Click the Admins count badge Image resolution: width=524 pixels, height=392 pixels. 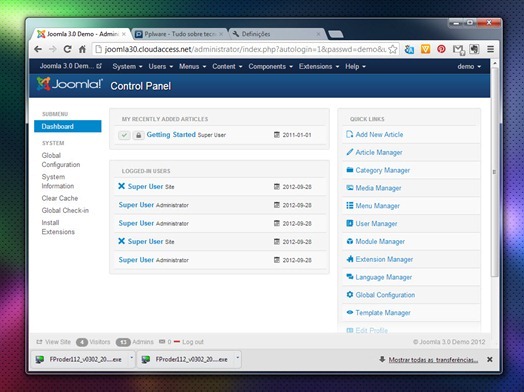tap(123, 342)
